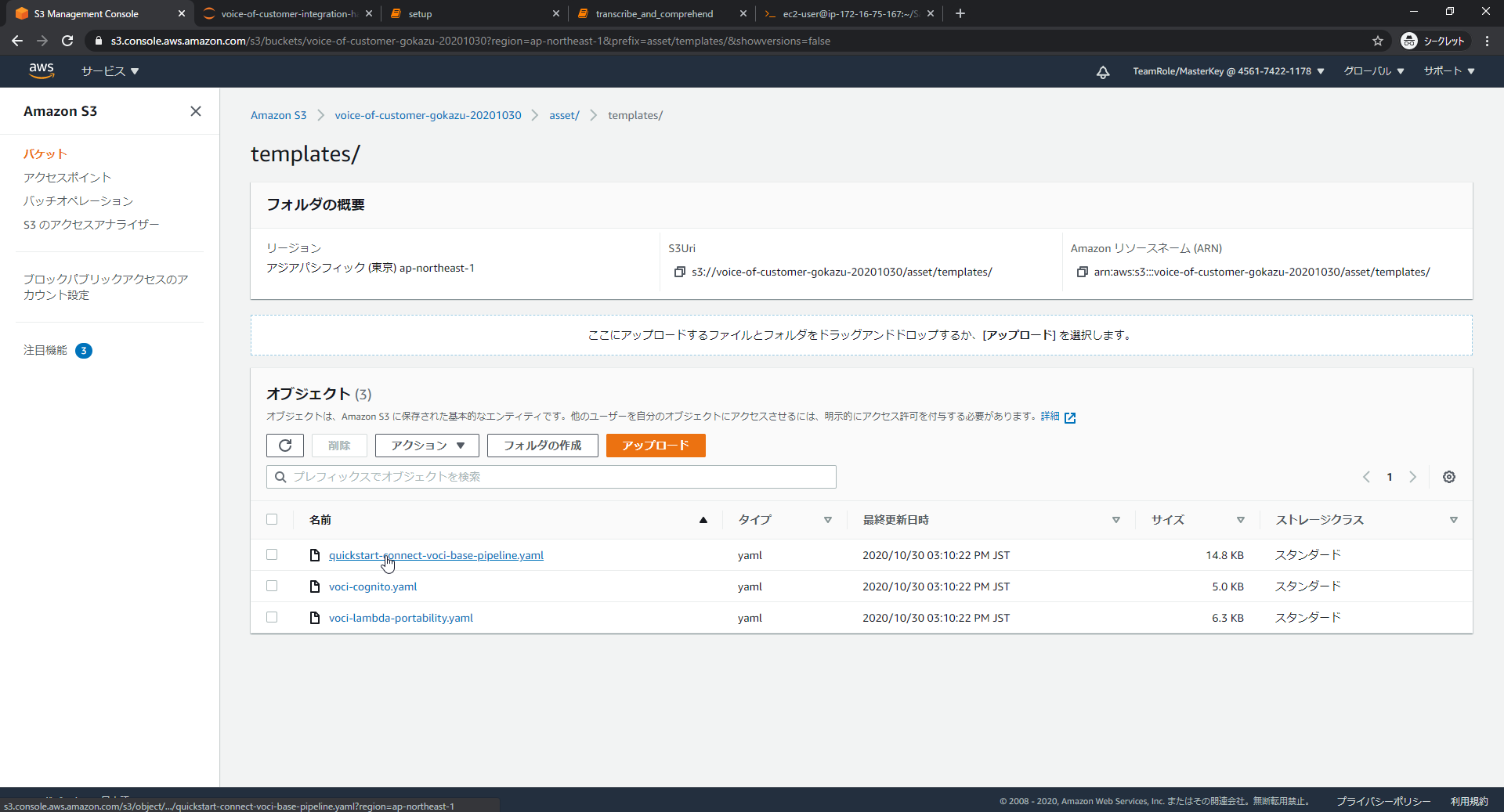Check the voci-lambda-portability.yaml row checkbox
1504x812 pixels.
point(272,617)
